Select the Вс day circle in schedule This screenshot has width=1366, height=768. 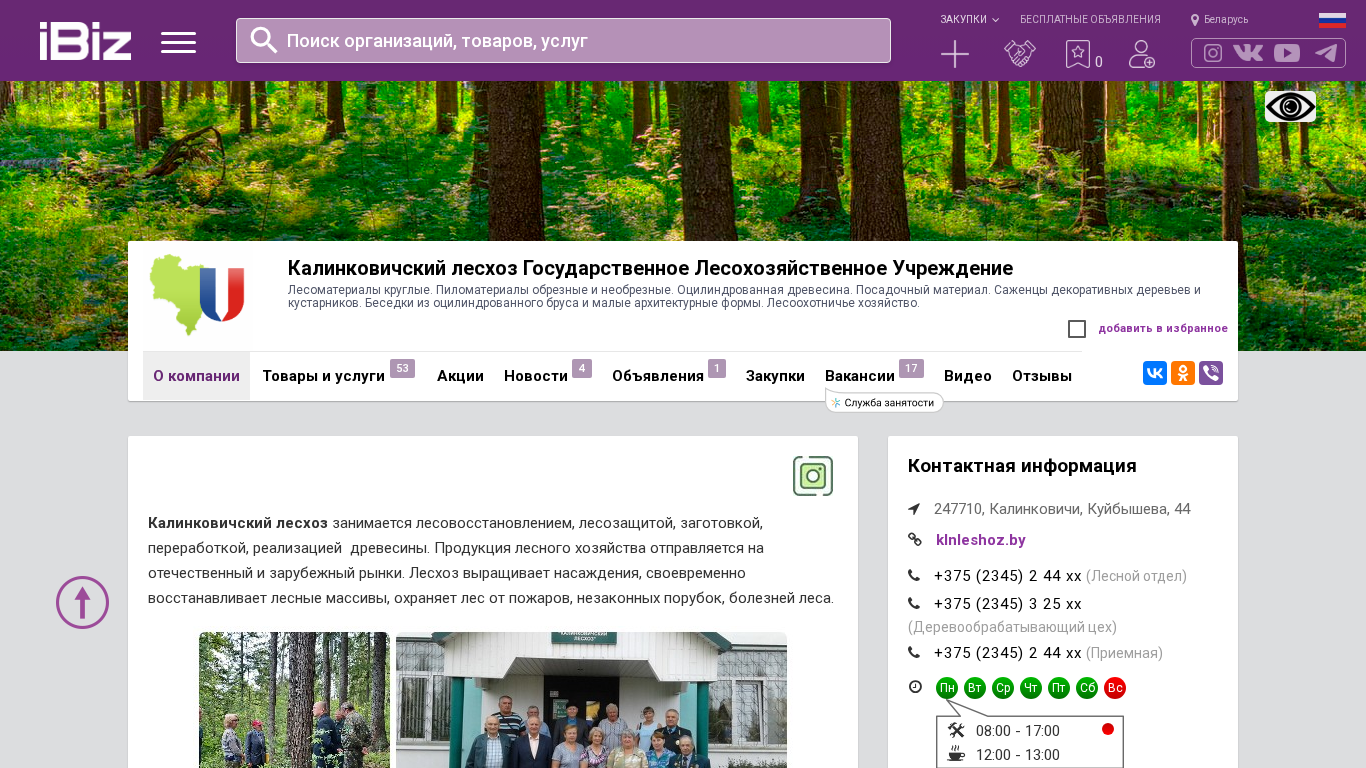coord(1115,688)
